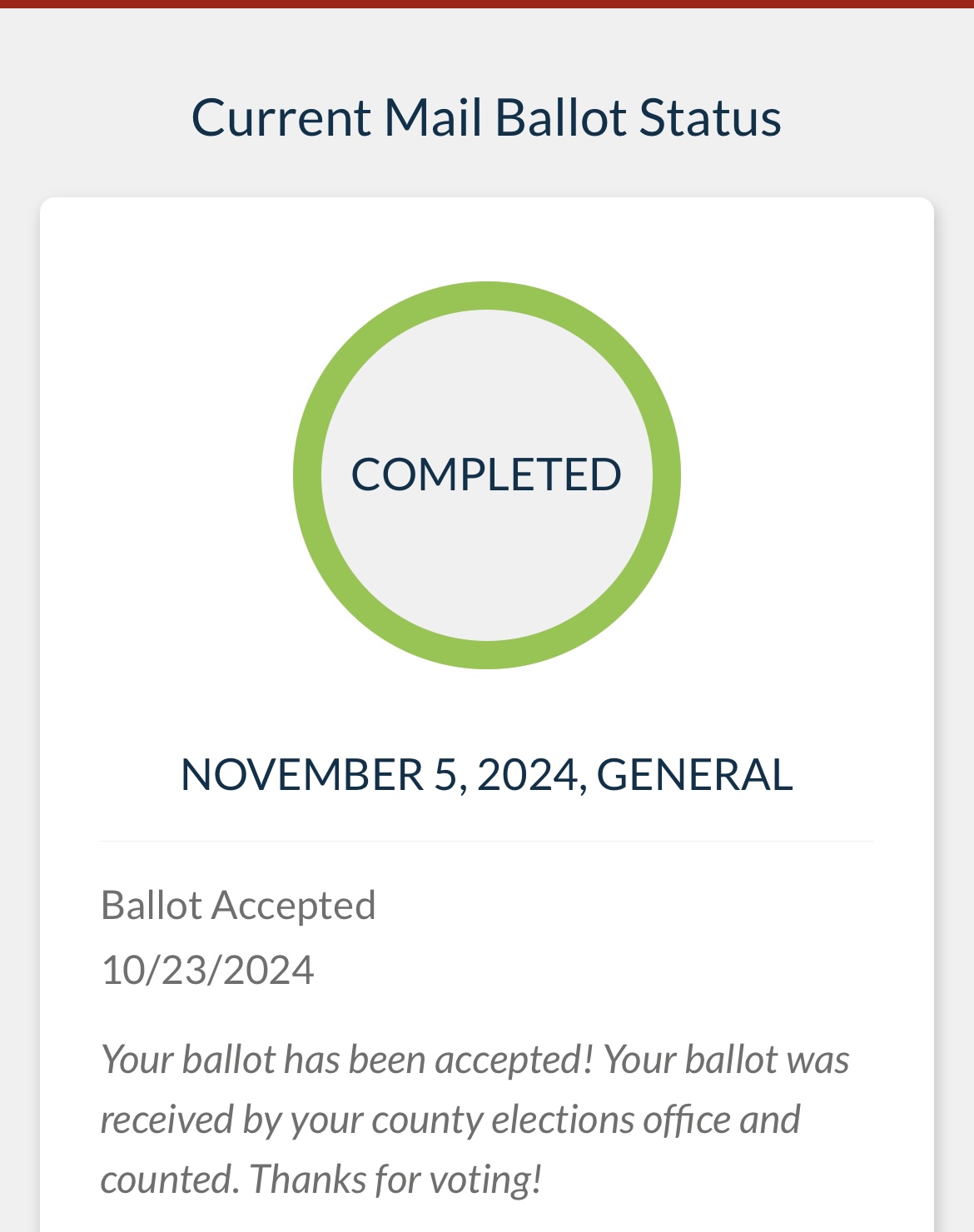Tap the COMPLETED status text
Screen dimensions: 974x1232
486,474
